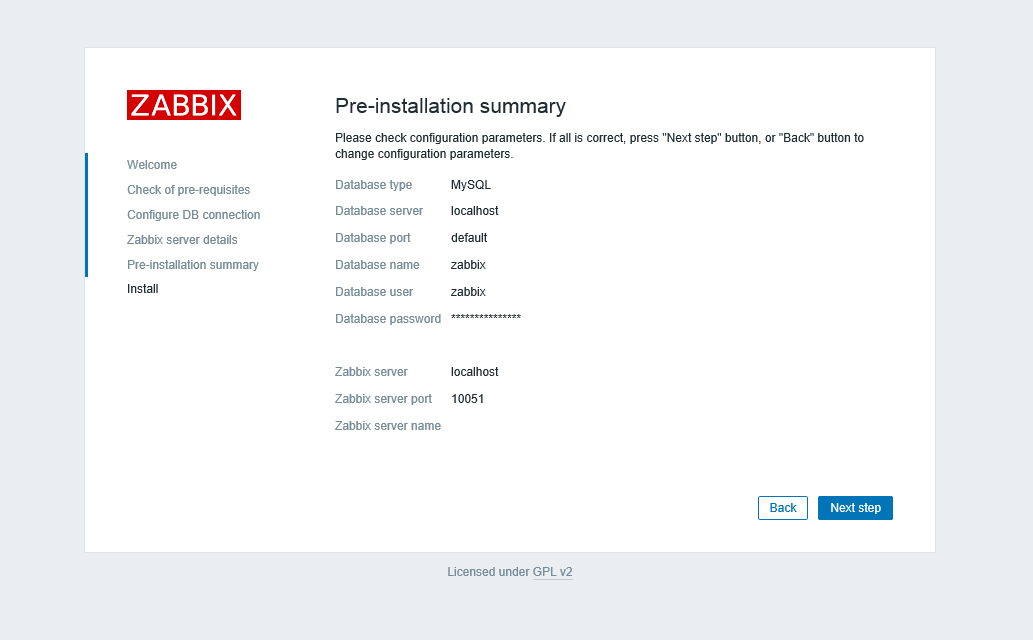This screenshot has height=640, width=1033.
Task: Click the Zabbix server localhost value
Action: click(474, 372)
